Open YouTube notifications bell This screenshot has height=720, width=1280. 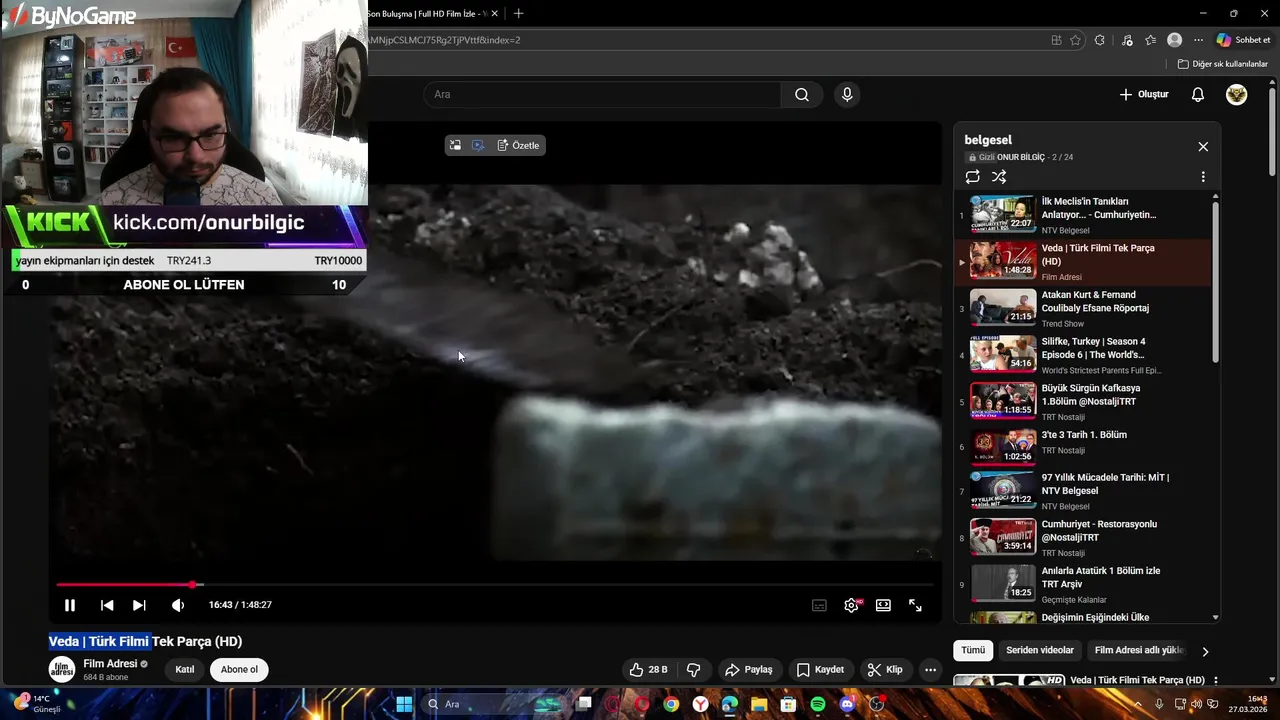pyautogui.click(x=1198, y=94)
